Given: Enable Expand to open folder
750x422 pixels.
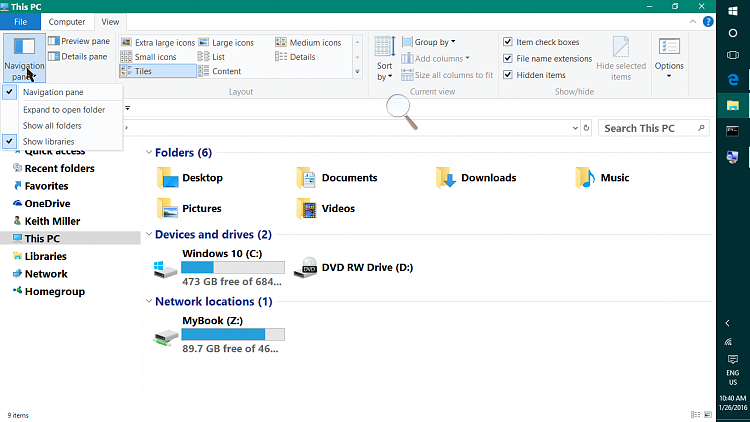Looking at the screenshot, I should [x=62, y=110].
